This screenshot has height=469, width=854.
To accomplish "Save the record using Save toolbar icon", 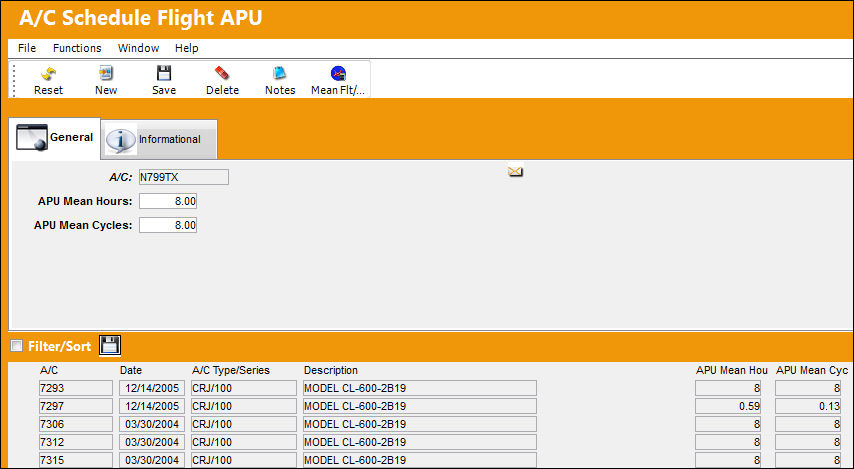I will click(163, 73).
